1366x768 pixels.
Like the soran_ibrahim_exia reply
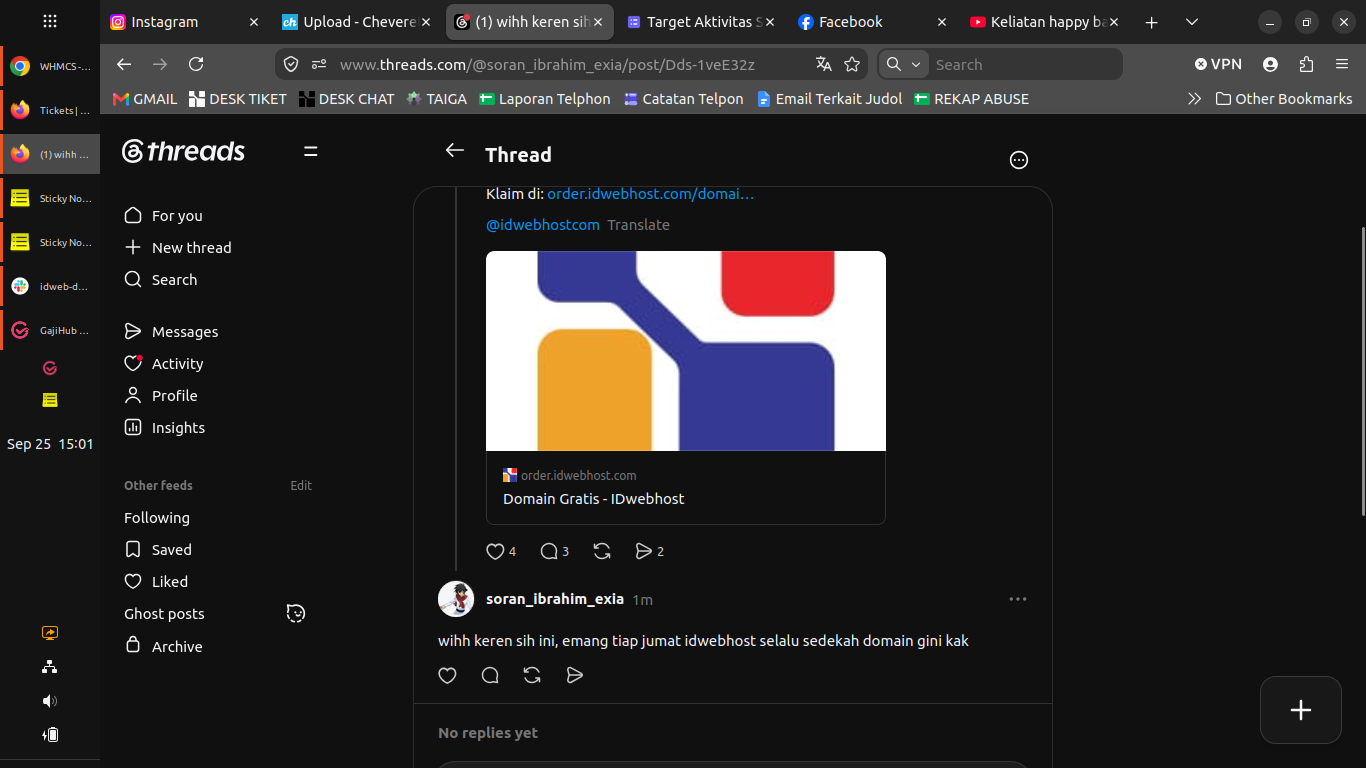point(447,676)
